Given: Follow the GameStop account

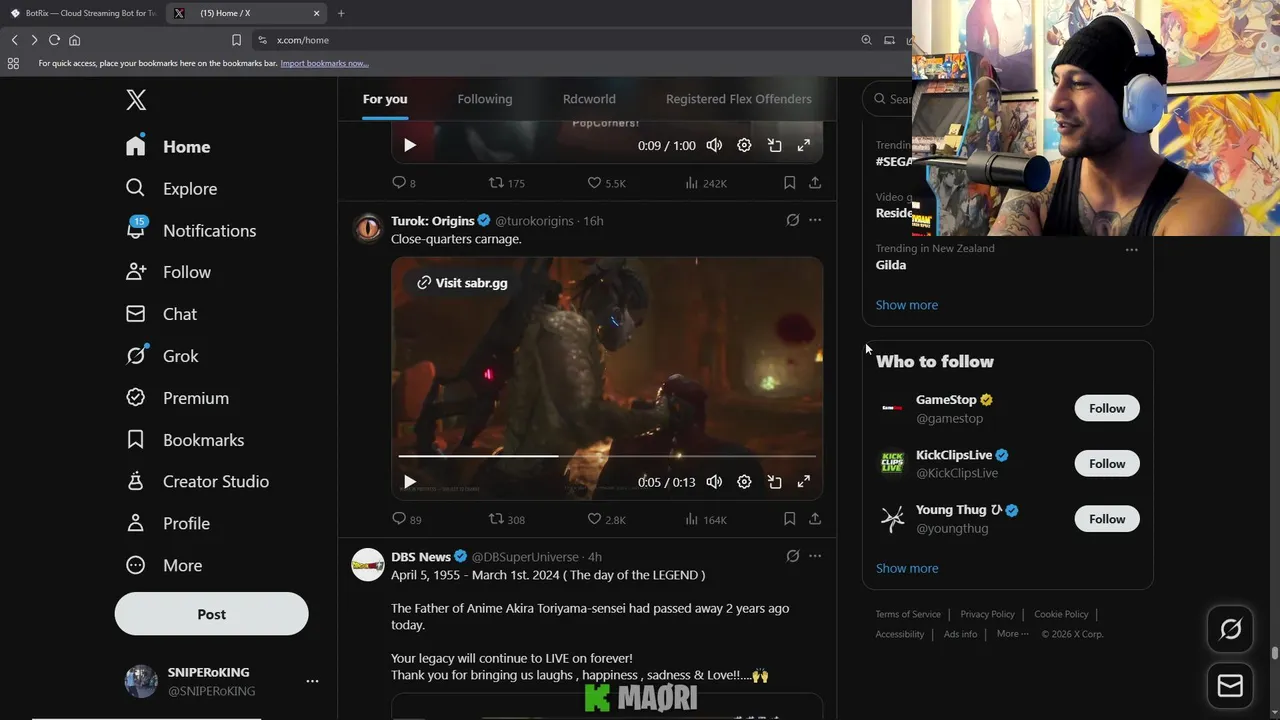Looking at the screenshot, I should 1107,408.
